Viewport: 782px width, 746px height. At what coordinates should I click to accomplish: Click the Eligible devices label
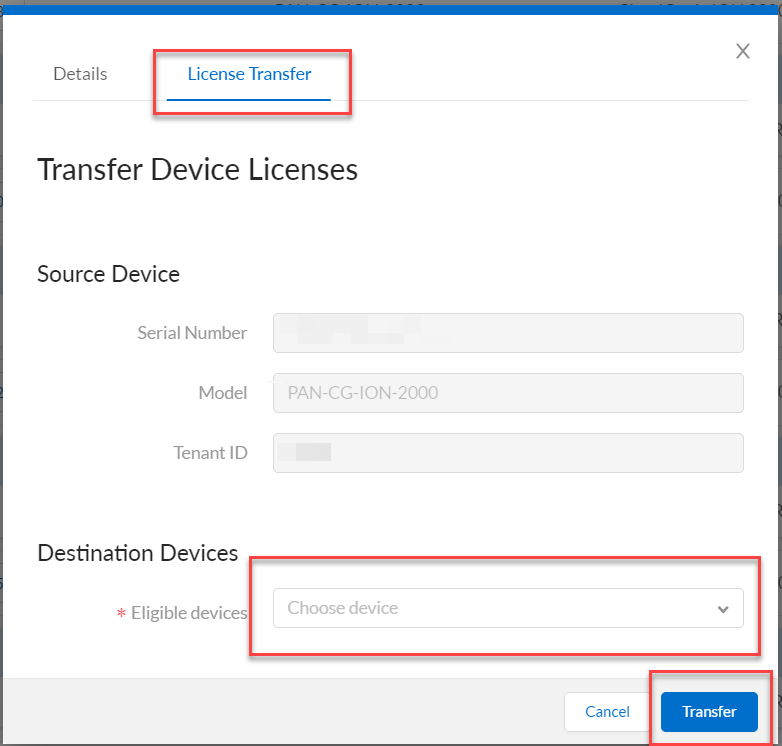tap(189, 613)
